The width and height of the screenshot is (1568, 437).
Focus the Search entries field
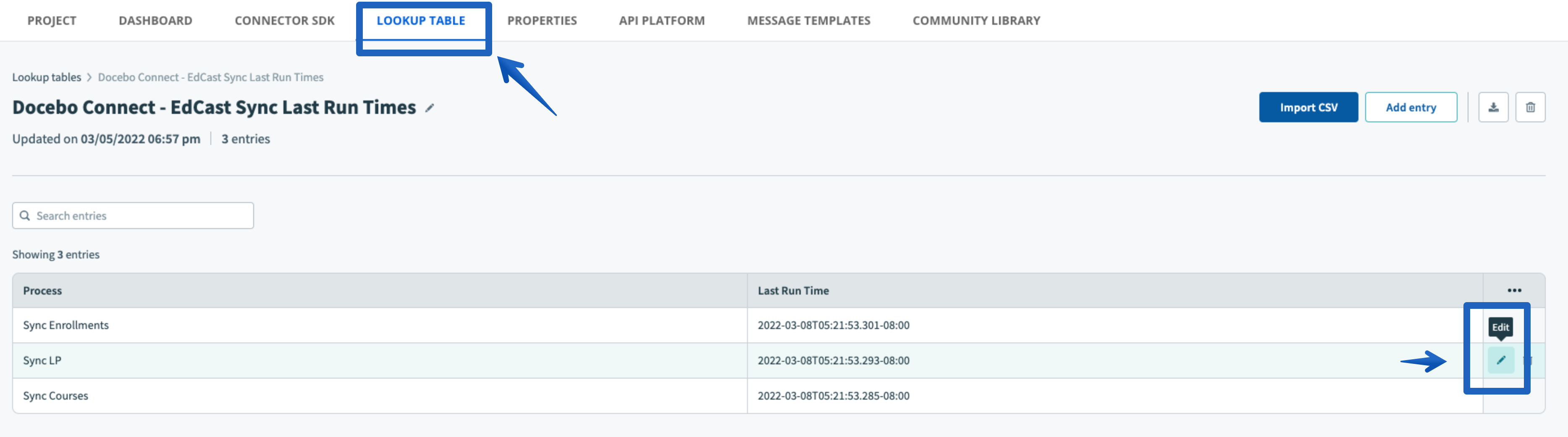click(133, 216)
